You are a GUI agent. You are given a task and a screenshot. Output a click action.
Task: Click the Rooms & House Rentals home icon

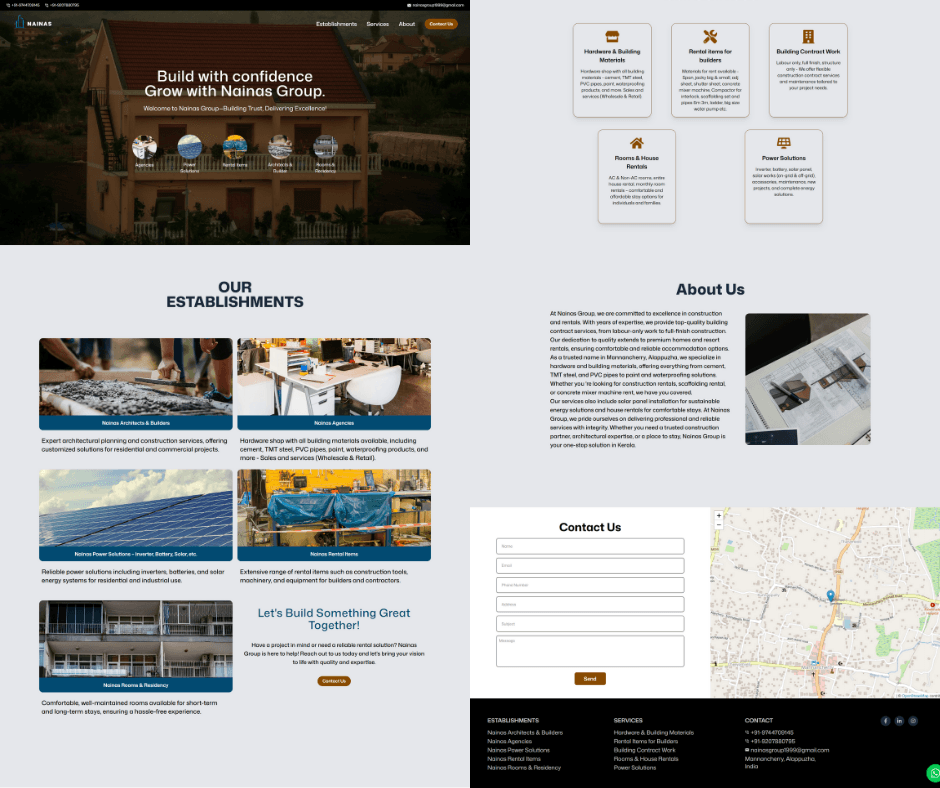pyautogui.click(x=636, y=144)
